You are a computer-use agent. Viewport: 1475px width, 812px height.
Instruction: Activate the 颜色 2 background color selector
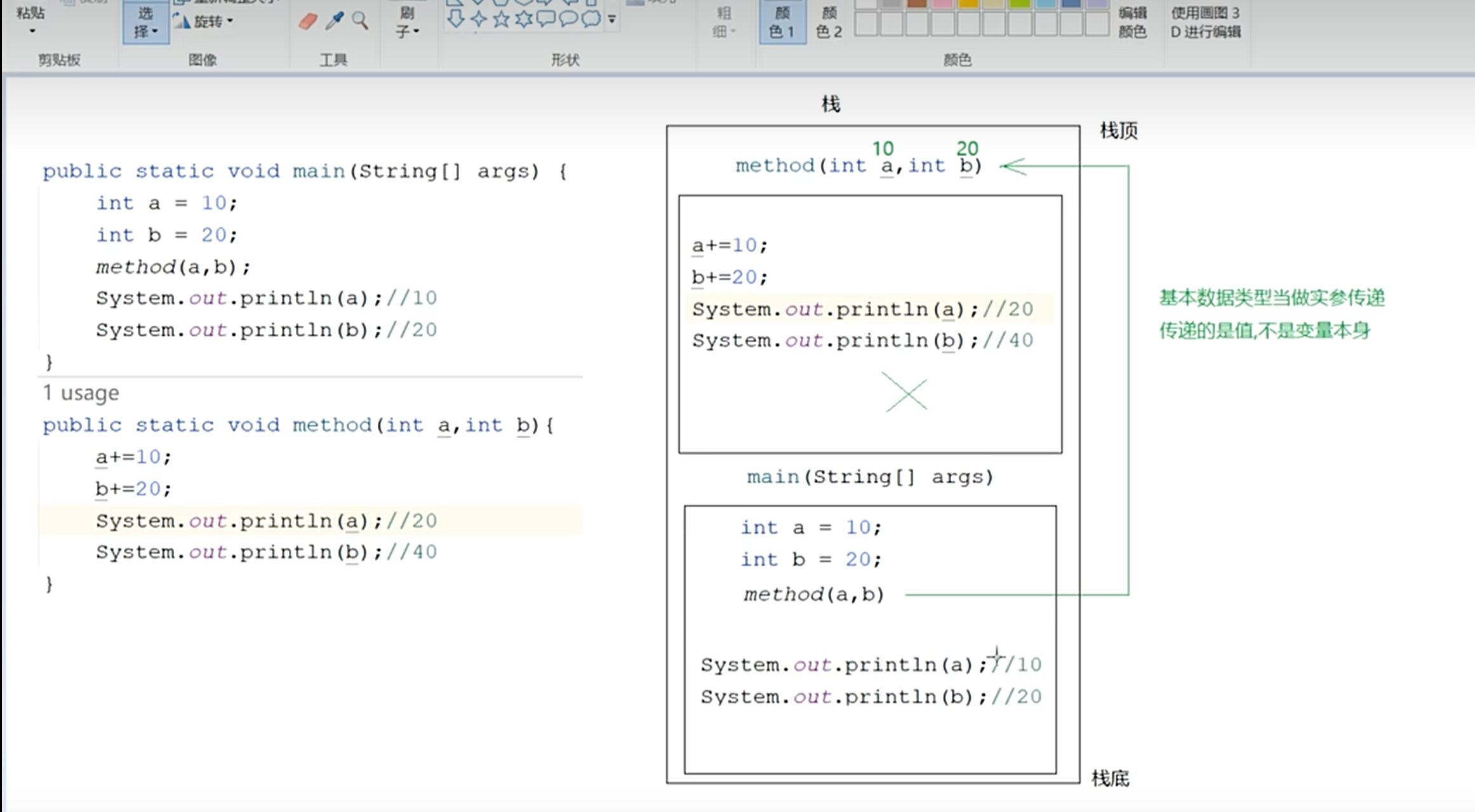pyautogui.click(x=829, y=22)
